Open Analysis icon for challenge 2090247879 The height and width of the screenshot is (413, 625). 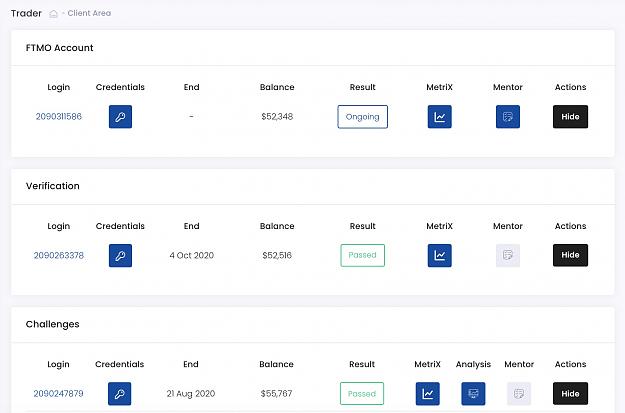click(x=474, y=394)
